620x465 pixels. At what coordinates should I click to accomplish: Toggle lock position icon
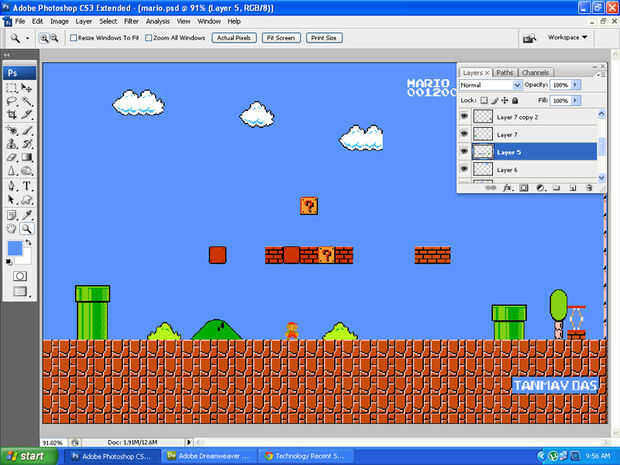click(x=505, y=100)
